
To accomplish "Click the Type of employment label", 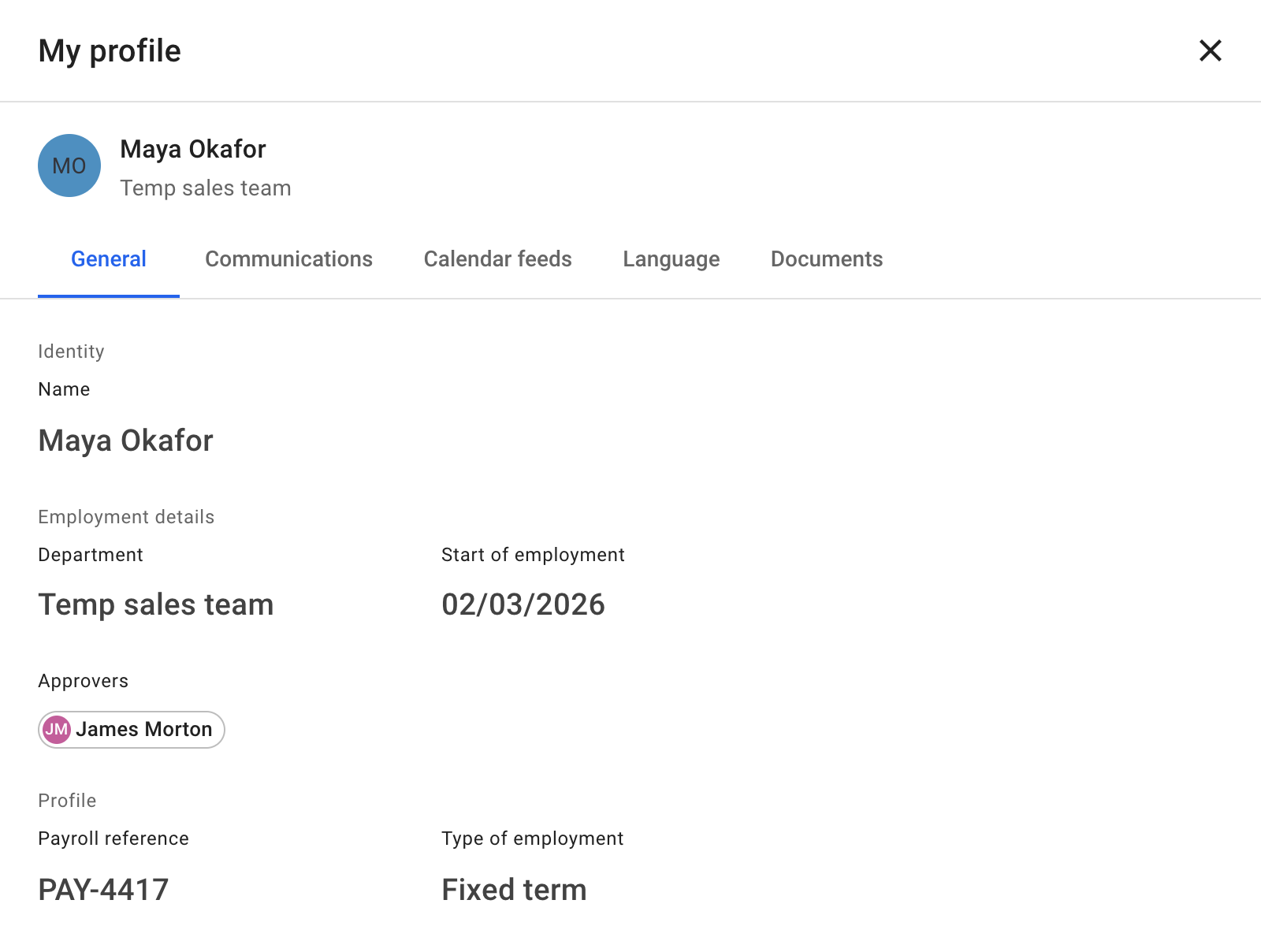I will [x=532, y=839].
